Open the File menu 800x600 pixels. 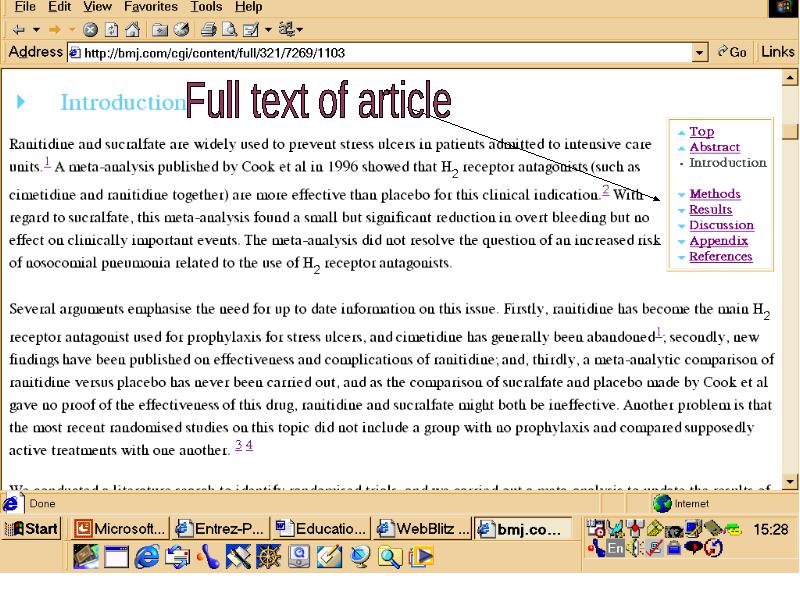(25, 7)
